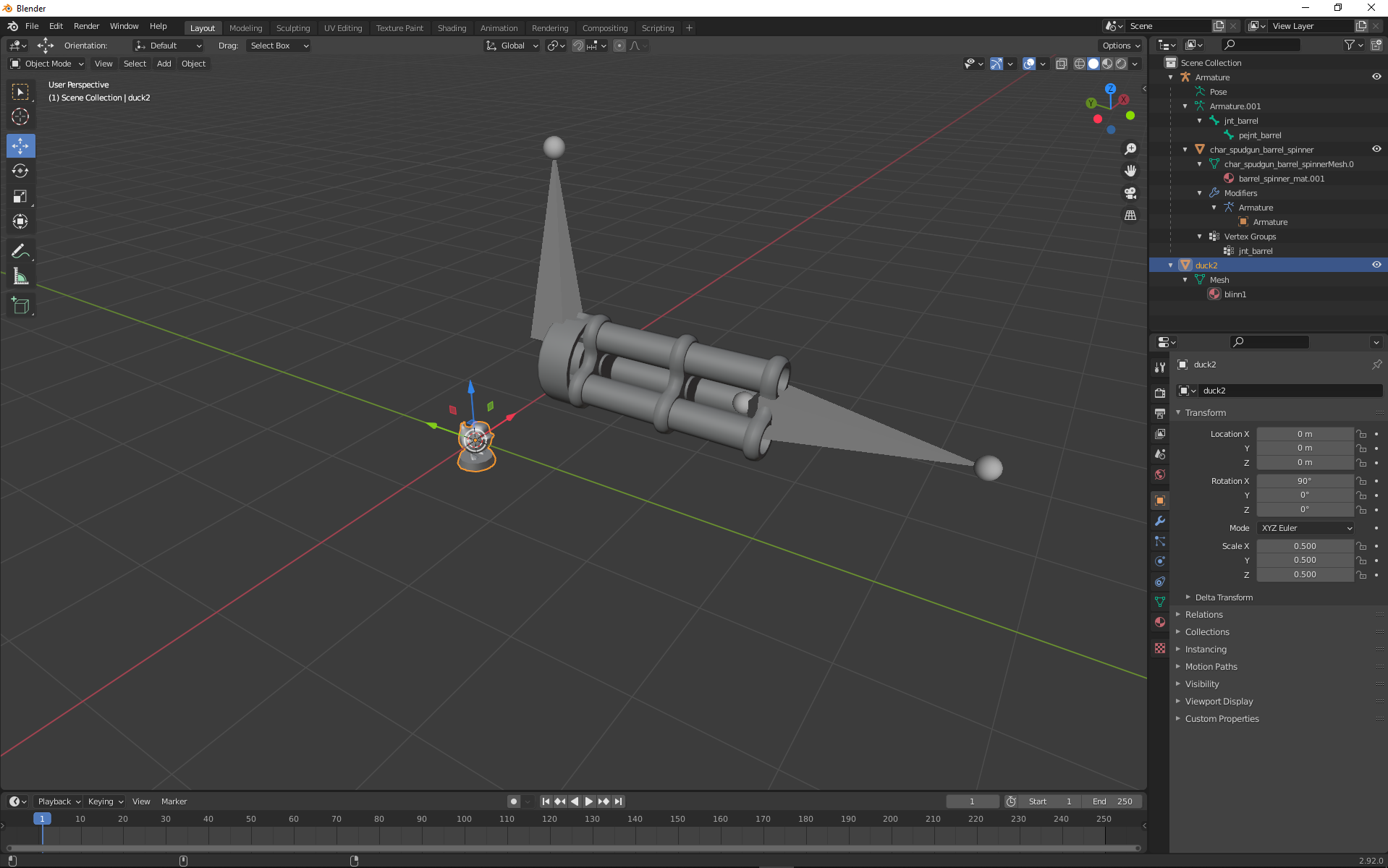Select the Annotate tool

(20, 251)
